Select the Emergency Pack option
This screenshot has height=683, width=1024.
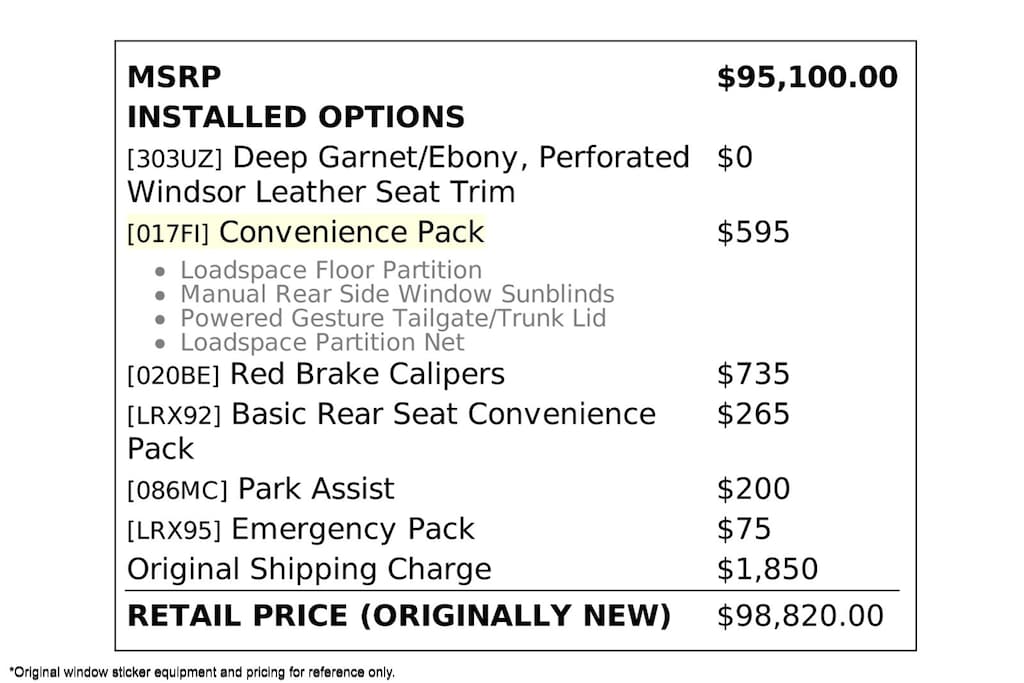301,529
